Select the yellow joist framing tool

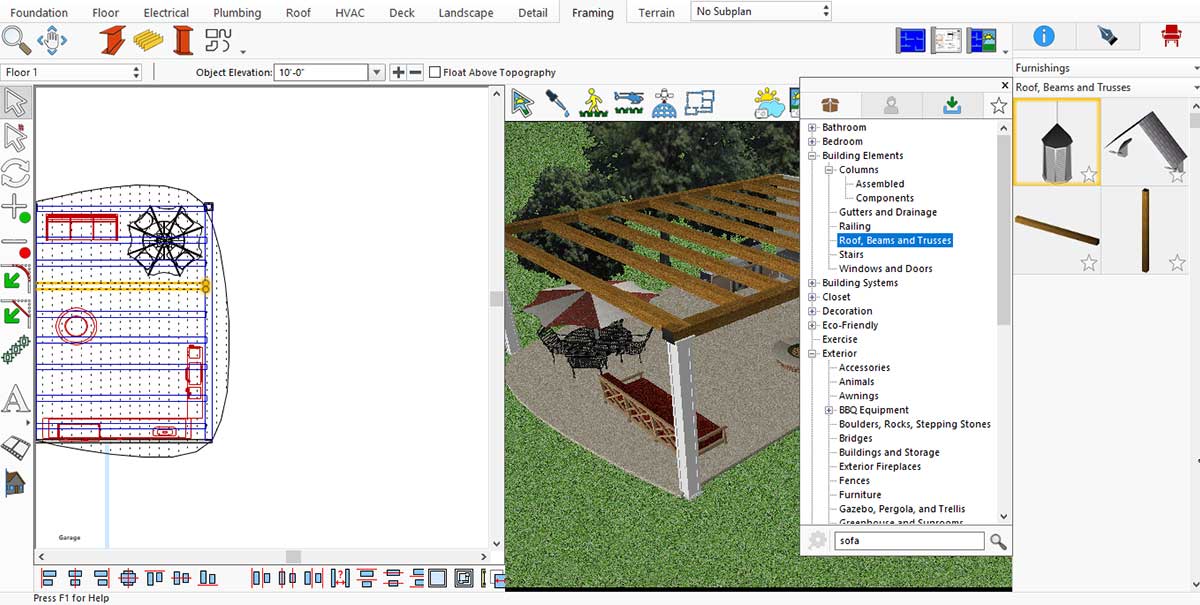point(148,40)
